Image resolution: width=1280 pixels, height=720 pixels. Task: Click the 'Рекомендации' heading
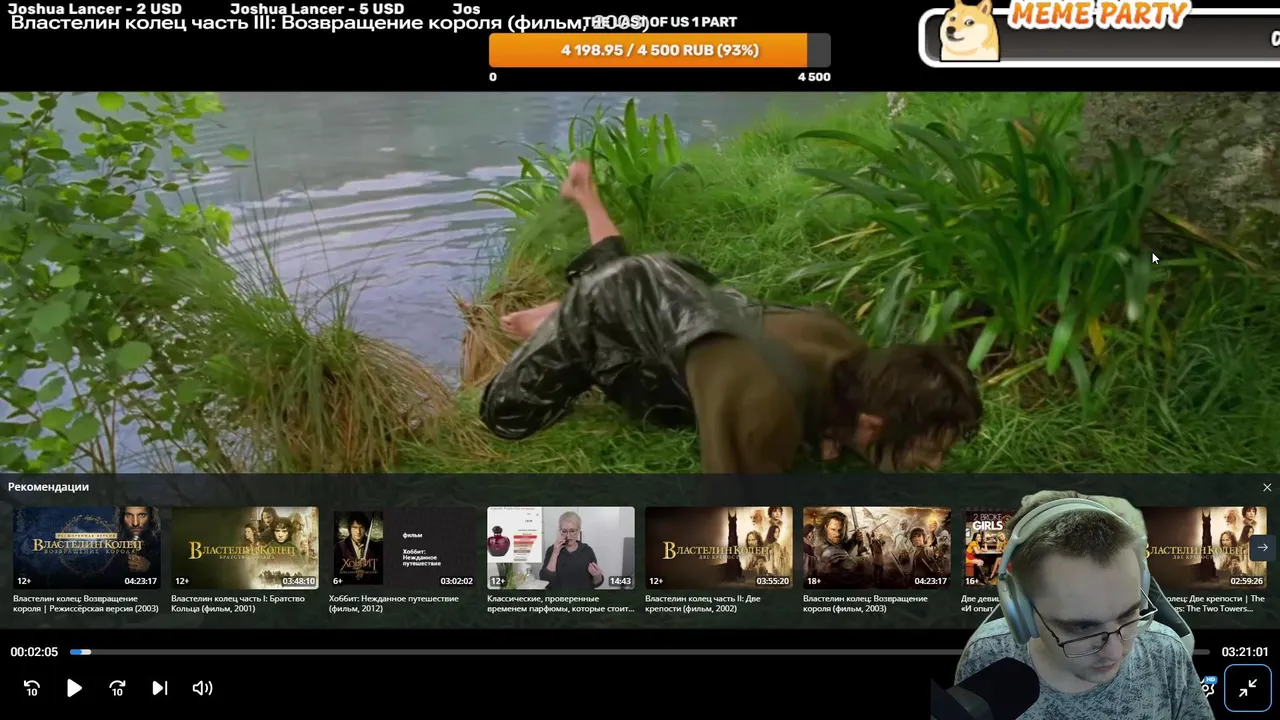pyautogui.click(x=48, y=487)
